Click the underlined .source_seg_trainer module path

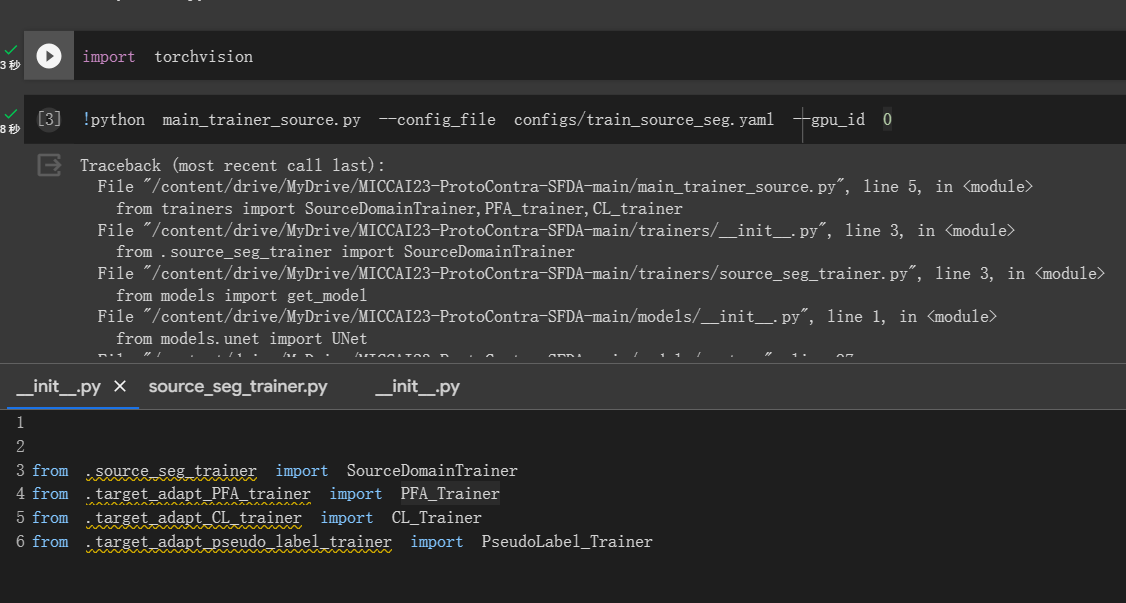click(x=170, y=470)
